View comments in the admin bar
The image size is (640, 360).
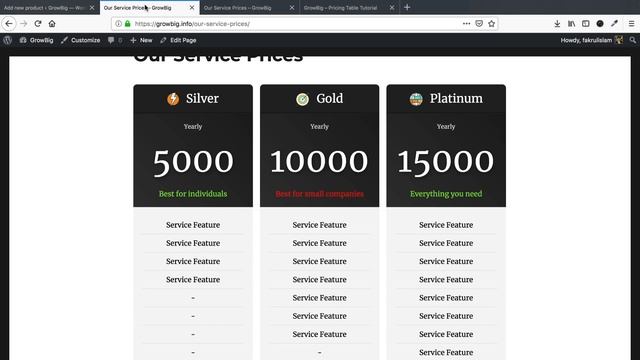[115, 40]
